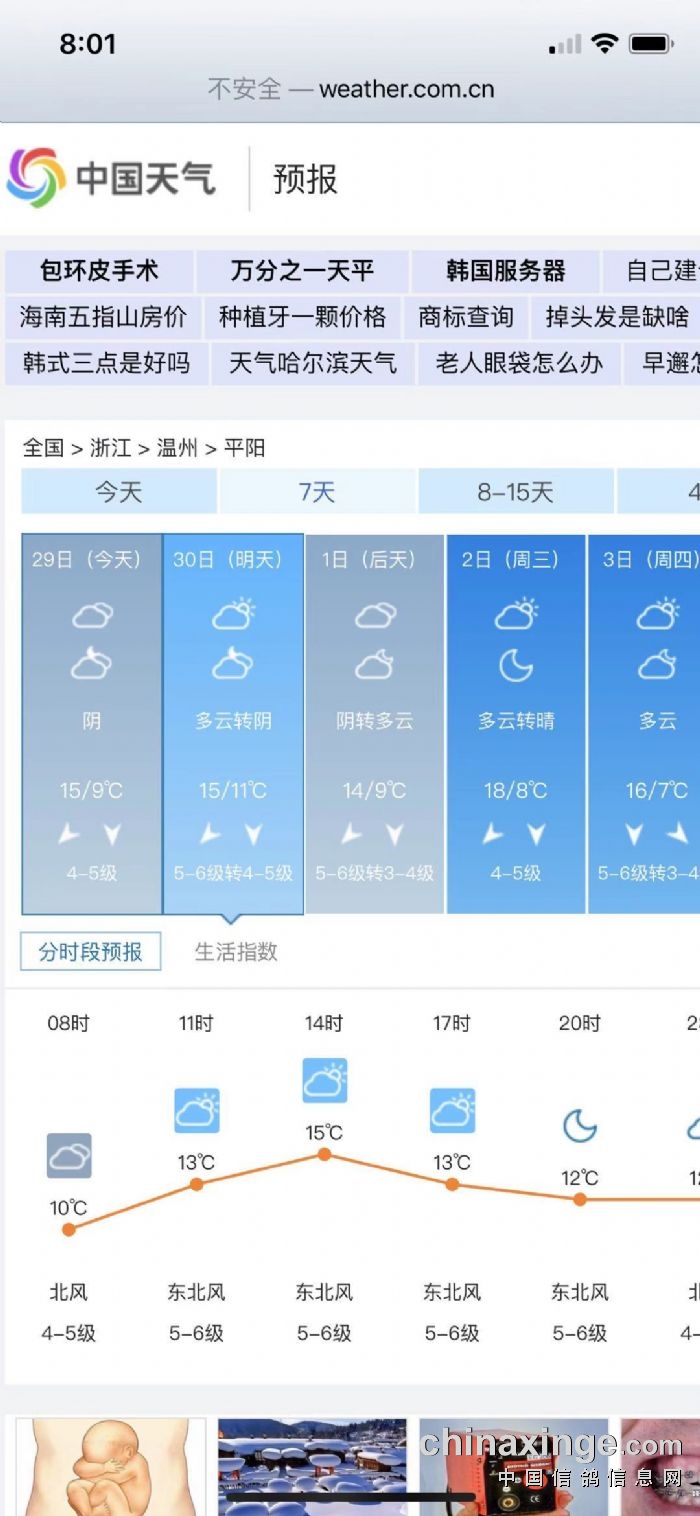This screenshot has width=700, height=1516.
Task: Open the 浙江 breadcrumb link
Action: [110, 448]
